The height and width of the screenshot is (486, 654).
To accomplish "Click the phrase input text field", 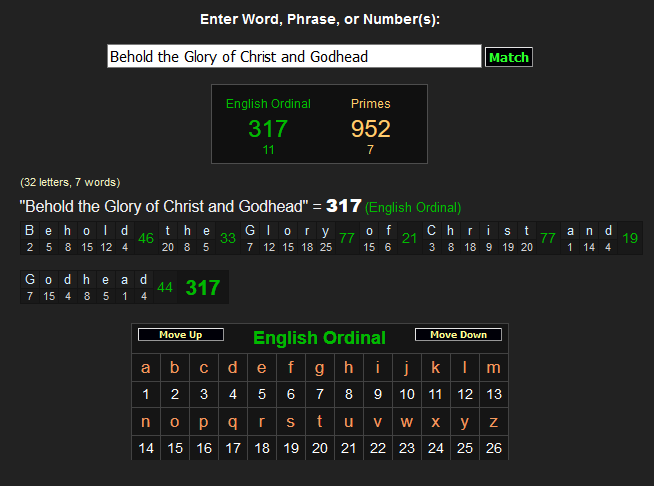I will coord(294,57).
